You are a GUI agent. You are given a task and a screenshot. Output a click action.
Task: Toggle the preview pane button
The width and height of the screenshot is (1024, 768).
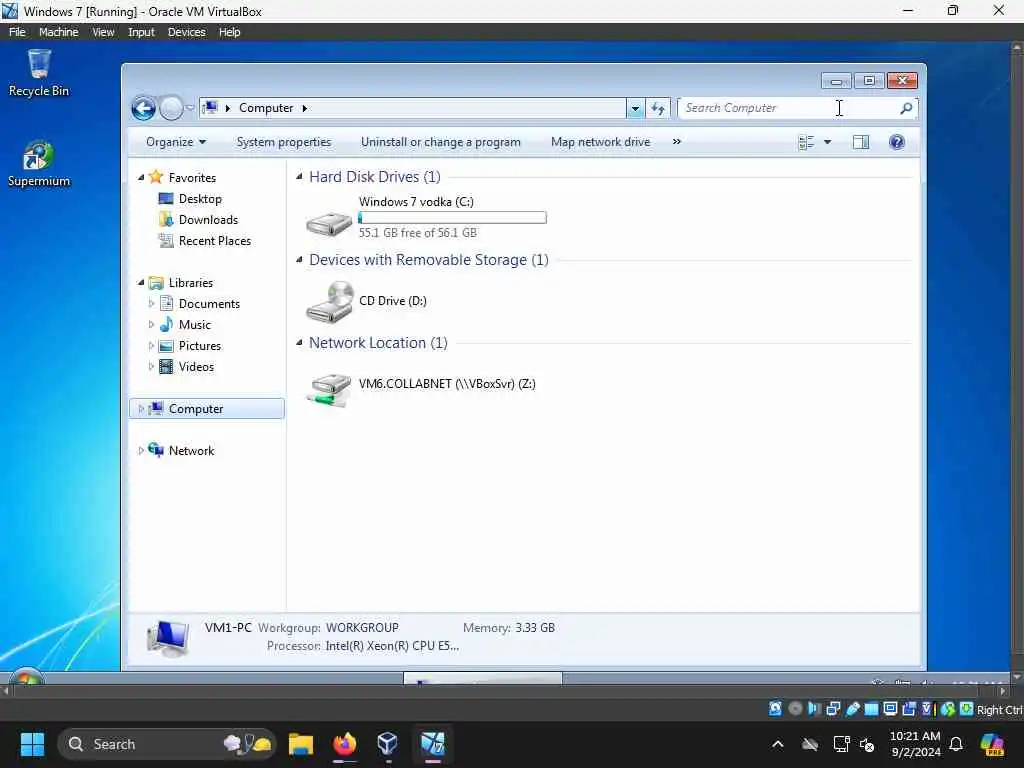tap(861, 142)
